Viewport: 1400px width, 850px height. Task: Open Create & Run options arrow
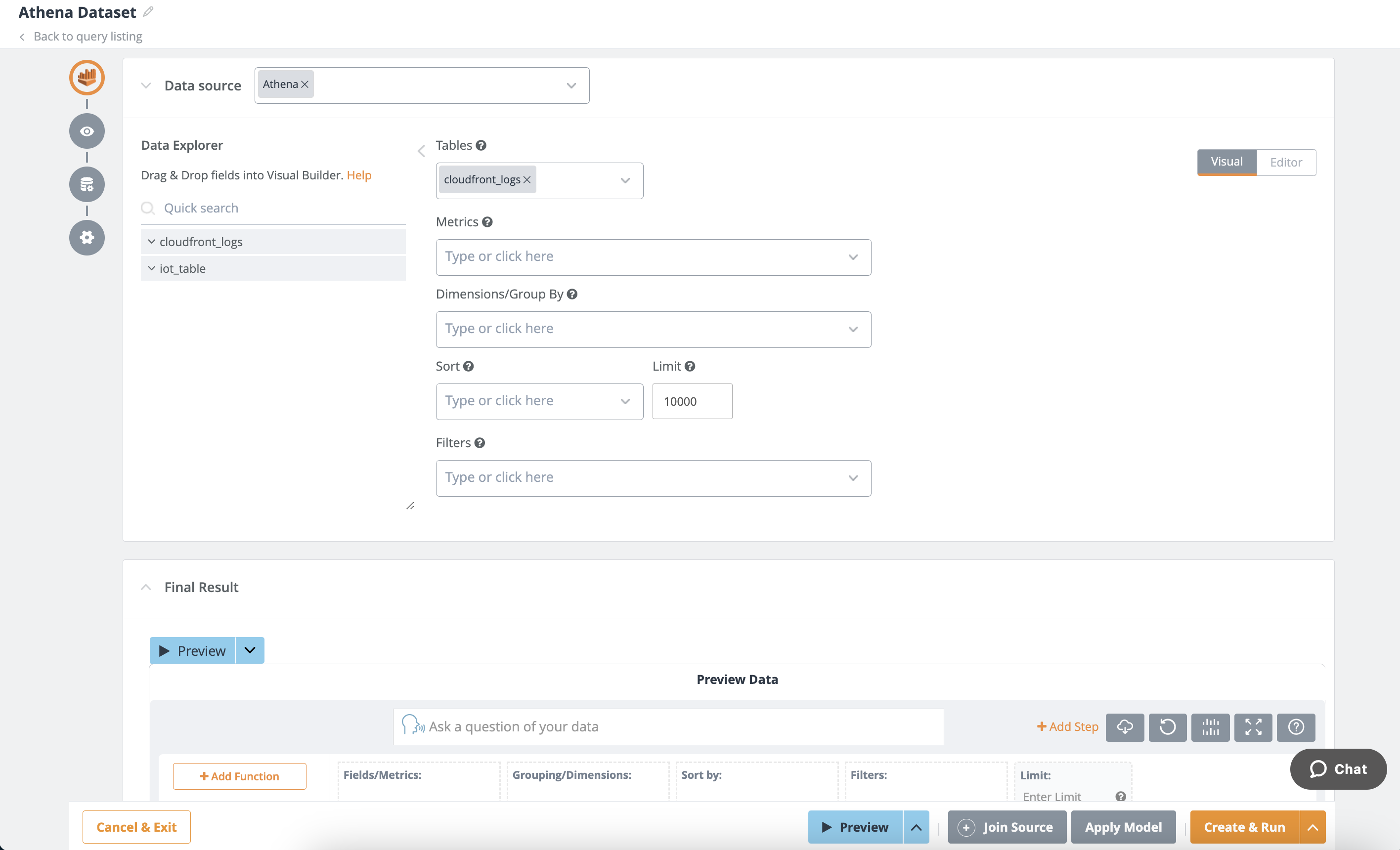click(x=1312, y=827)
